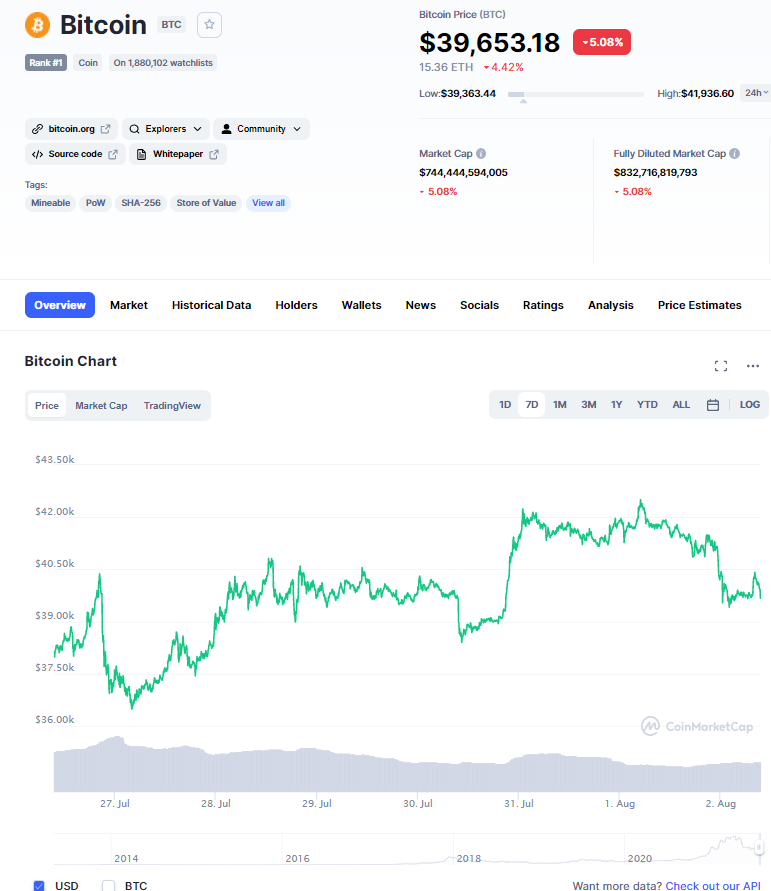771x891 pixels.
Task: Set chart range to 1D
Action: click(x=505, y=405)
